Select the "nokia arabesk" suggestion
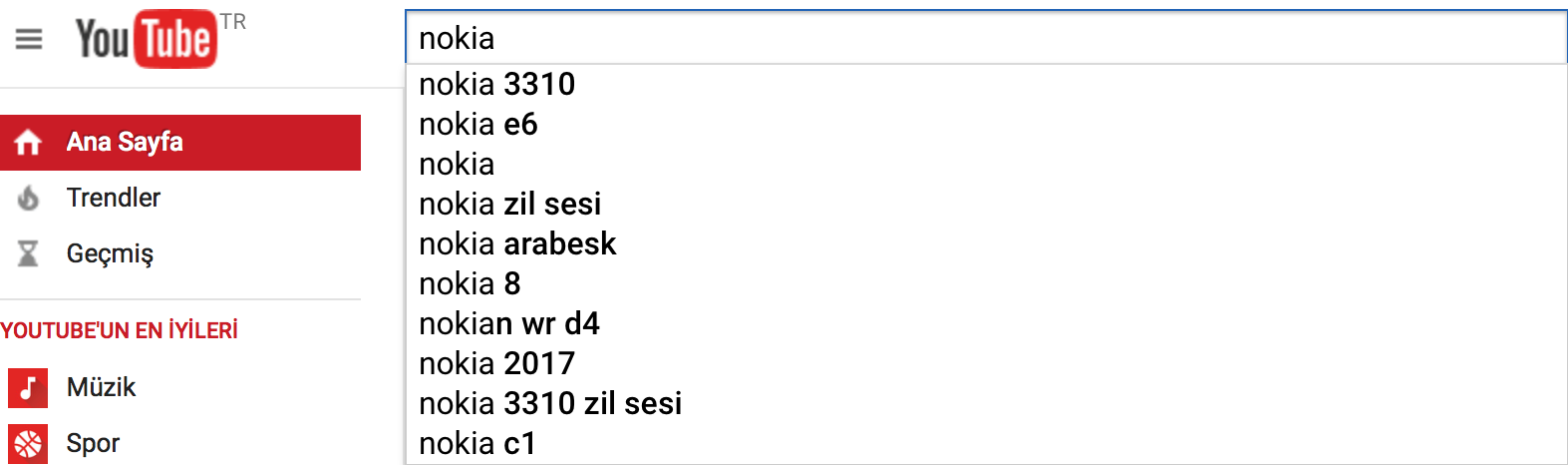This screenshot has width=1568, height=465. coord(517,243)
